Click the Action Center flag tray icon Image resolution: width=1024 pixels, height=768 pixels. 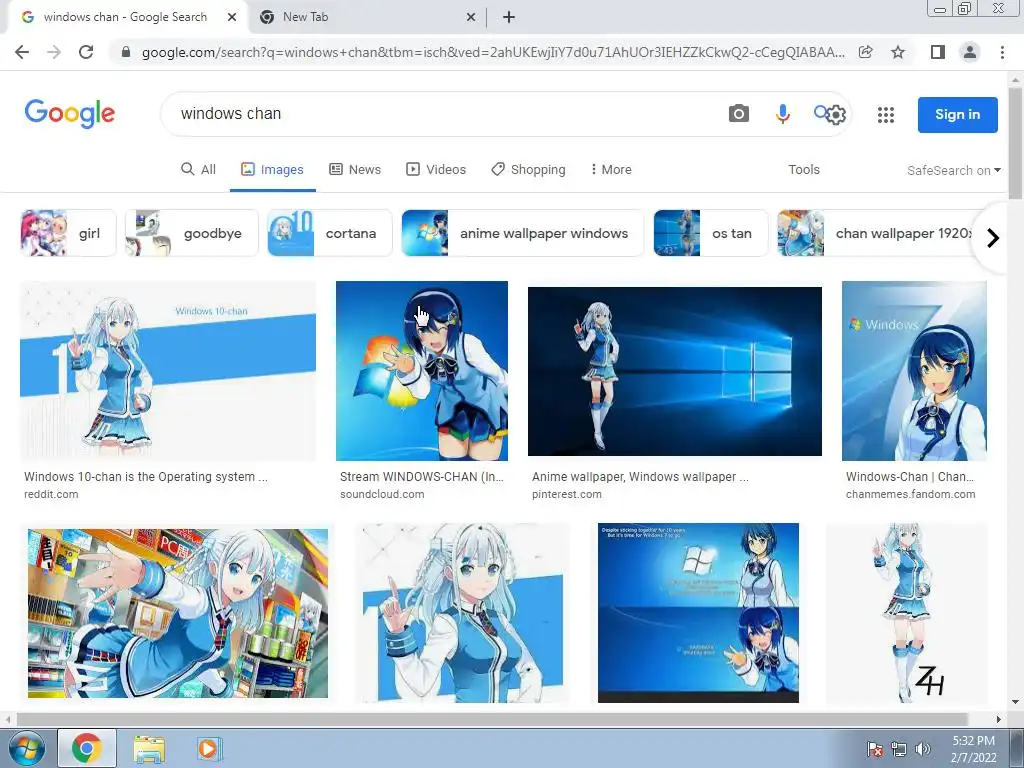tap(874, 749)
